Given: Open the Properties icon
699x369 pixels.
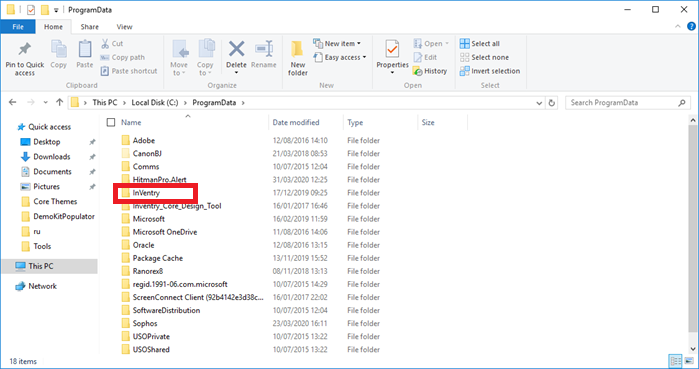Looking at the screenshot, I should (x=392, y=49).
